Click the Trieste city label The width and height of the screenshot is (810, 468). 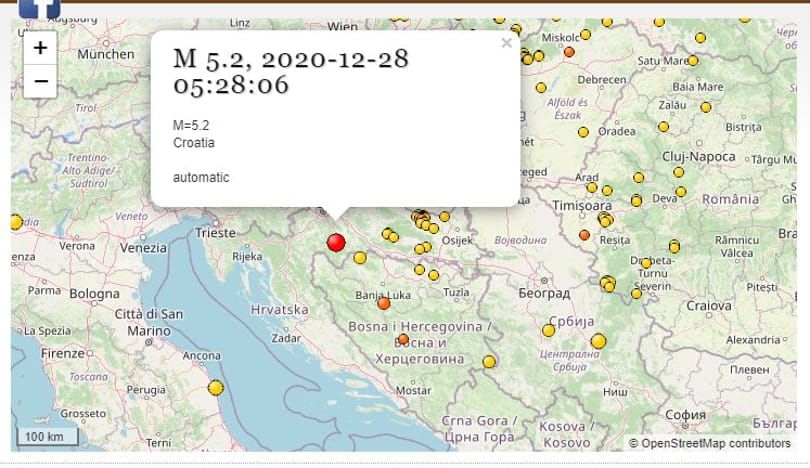coord(215,233)
